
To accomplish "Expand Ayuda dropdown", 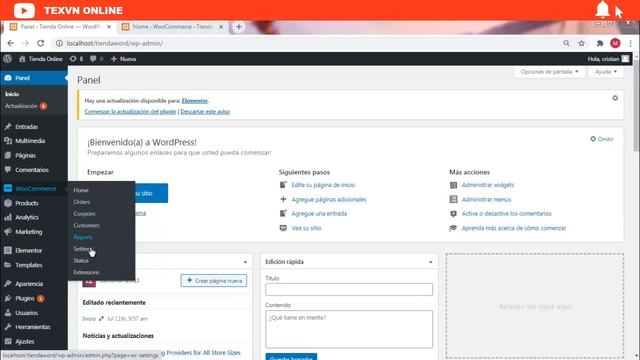I will click(606, 72).
